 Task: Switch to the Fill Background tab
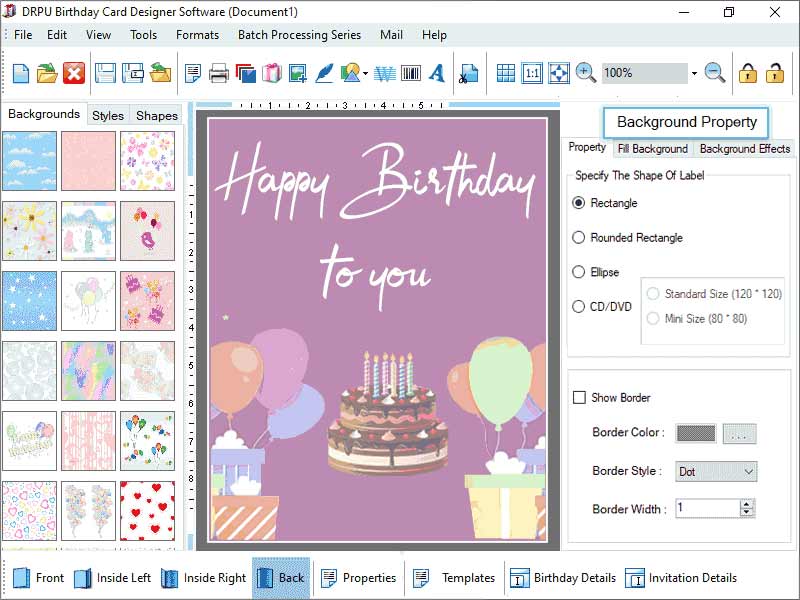pyautogui.click(x=653, y=147)
